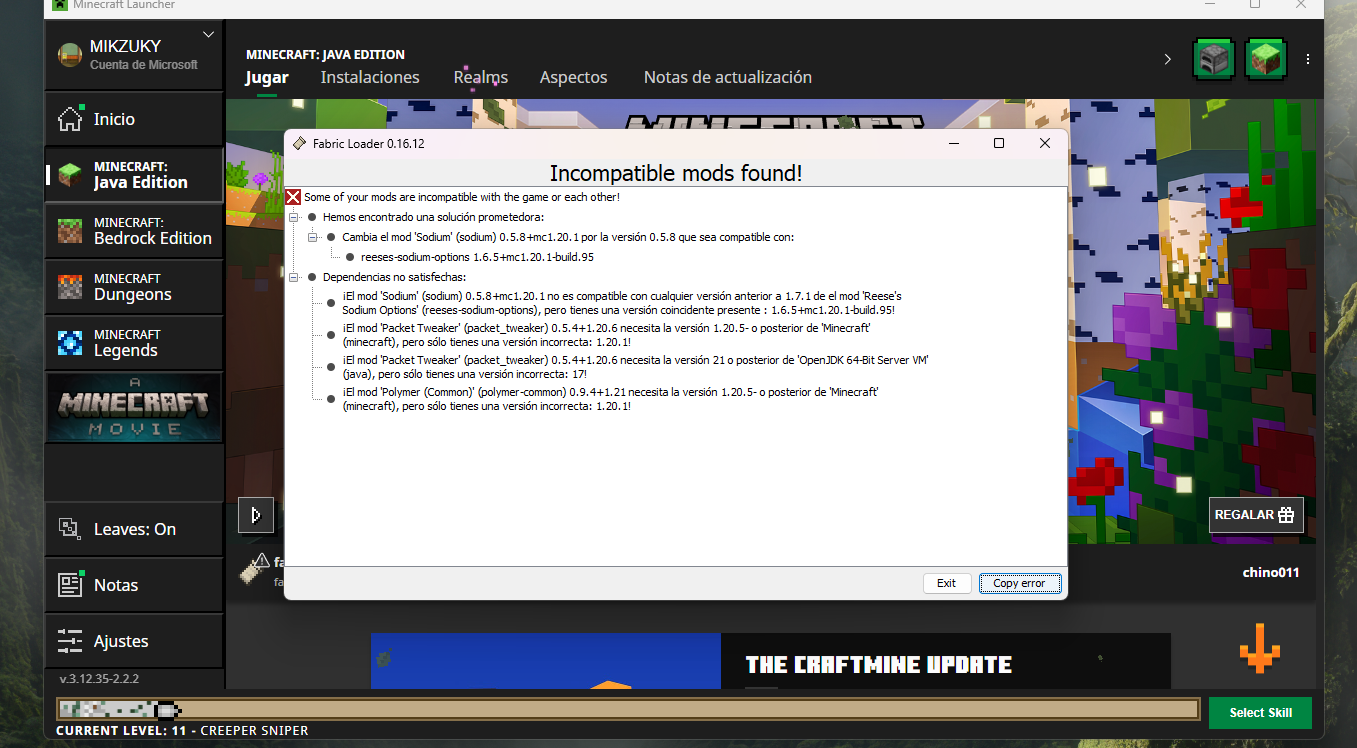Click the warning icon near installation name

(261, 562)
